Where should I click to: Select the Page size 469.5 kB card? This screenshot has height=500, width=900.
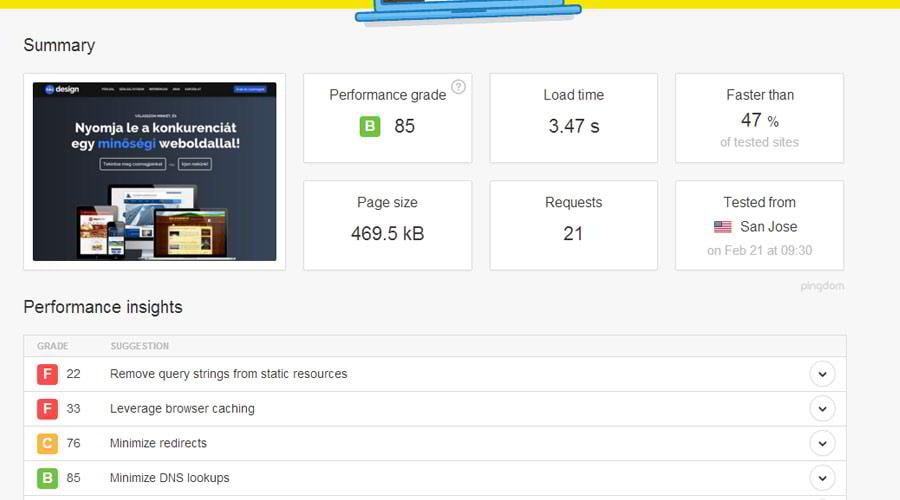pyautogui.click(x=387, y=225)
